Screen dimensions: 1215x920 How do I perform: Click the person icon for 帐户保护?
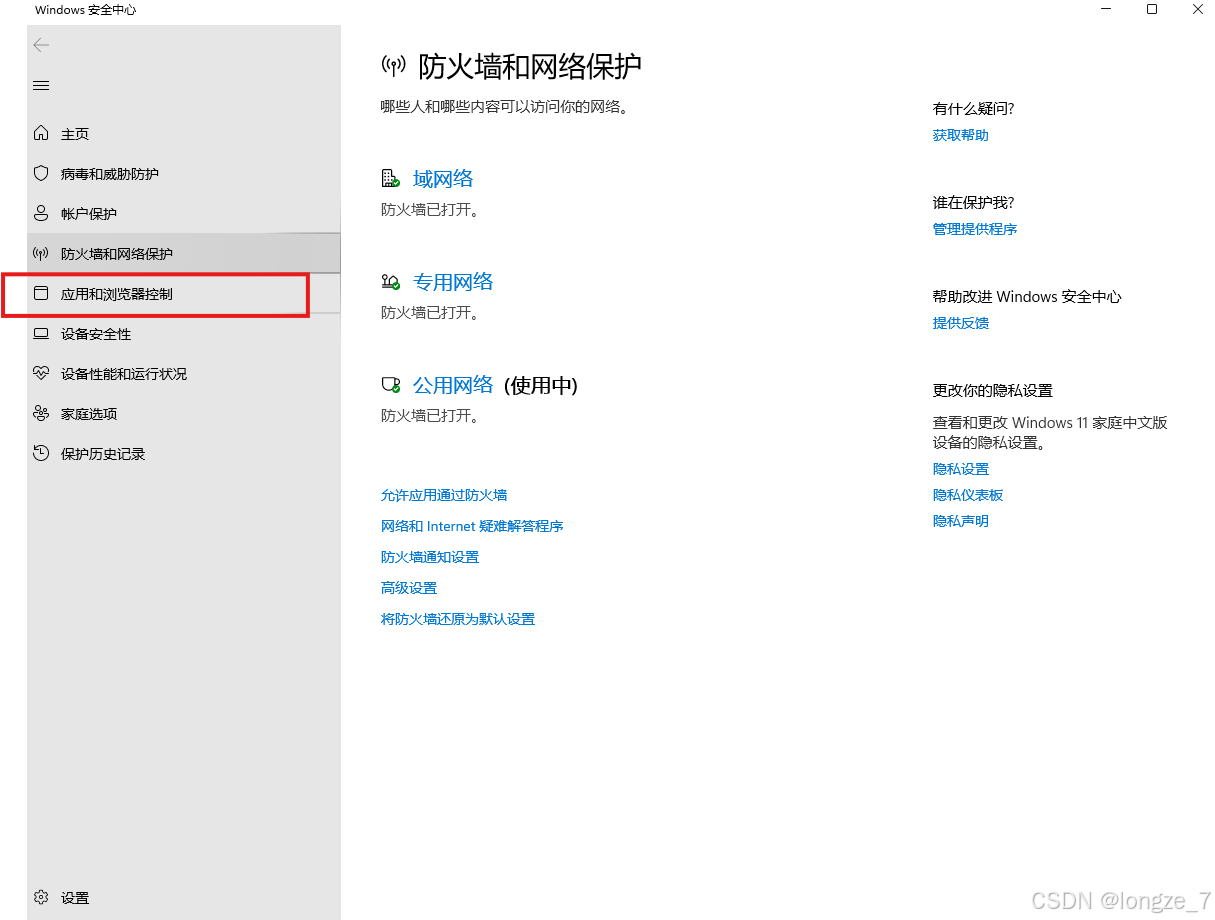(41, 213)
